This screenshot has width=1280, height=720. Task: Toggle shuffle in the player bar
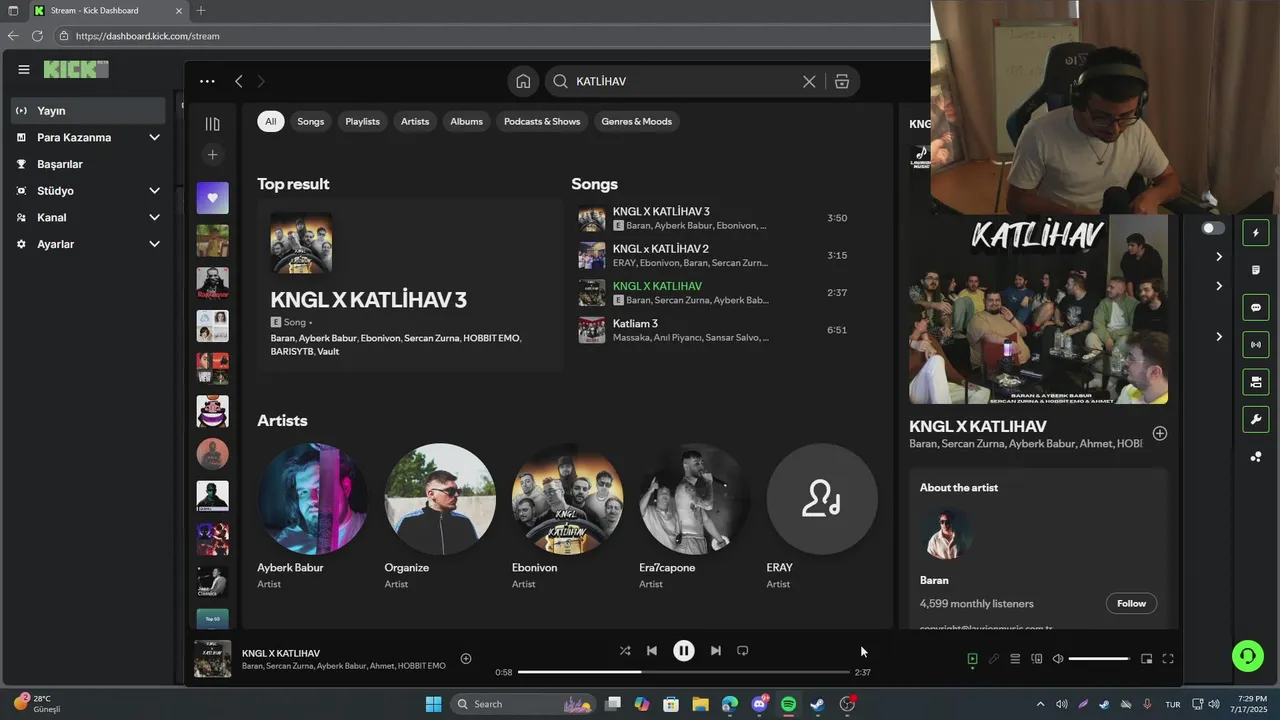pyautogui.click(x=625, y=651)
